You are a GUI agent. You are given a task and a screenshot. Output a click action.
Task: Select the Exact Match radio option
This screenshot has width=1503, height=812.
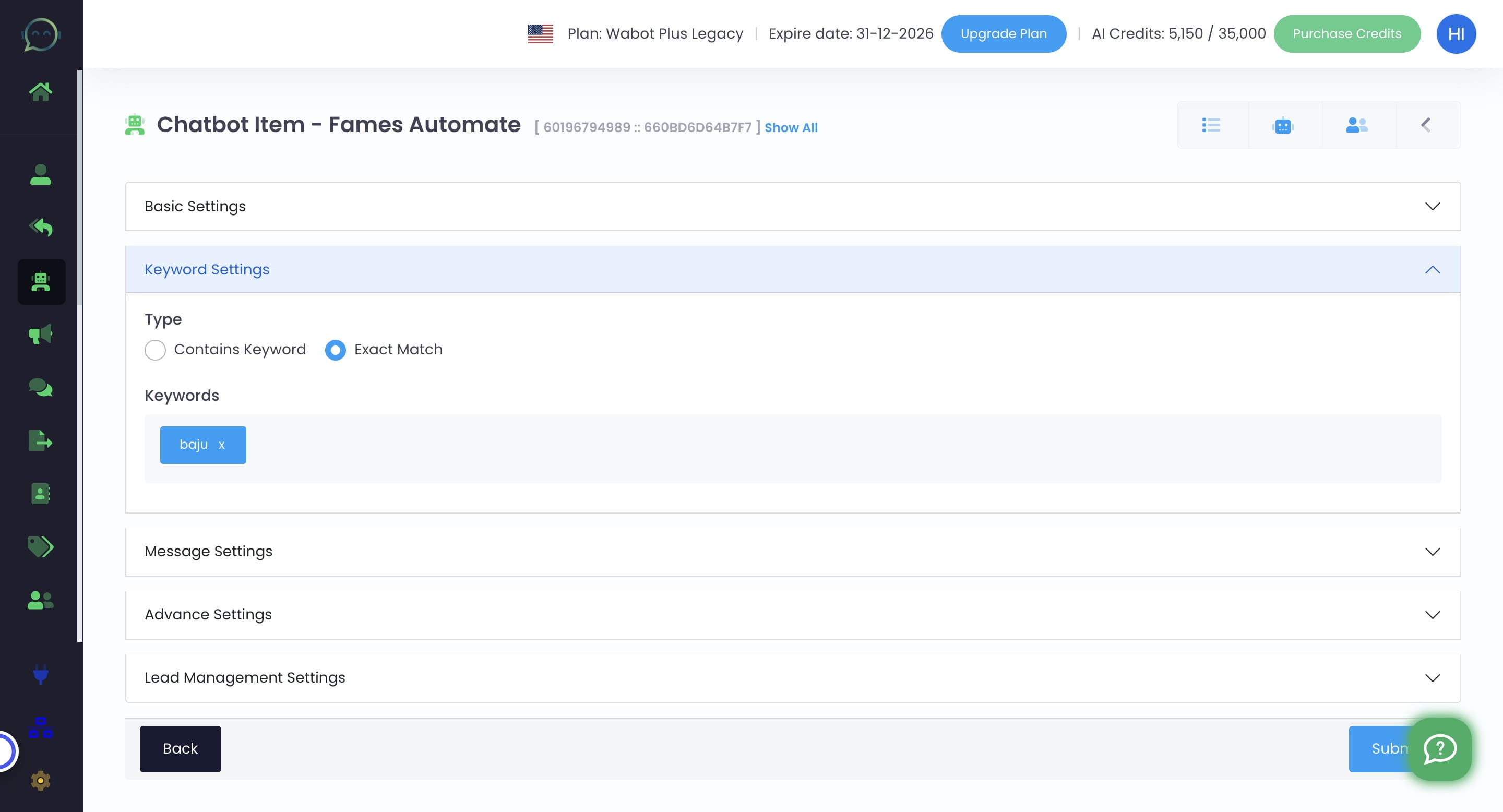tap(336, 350)
